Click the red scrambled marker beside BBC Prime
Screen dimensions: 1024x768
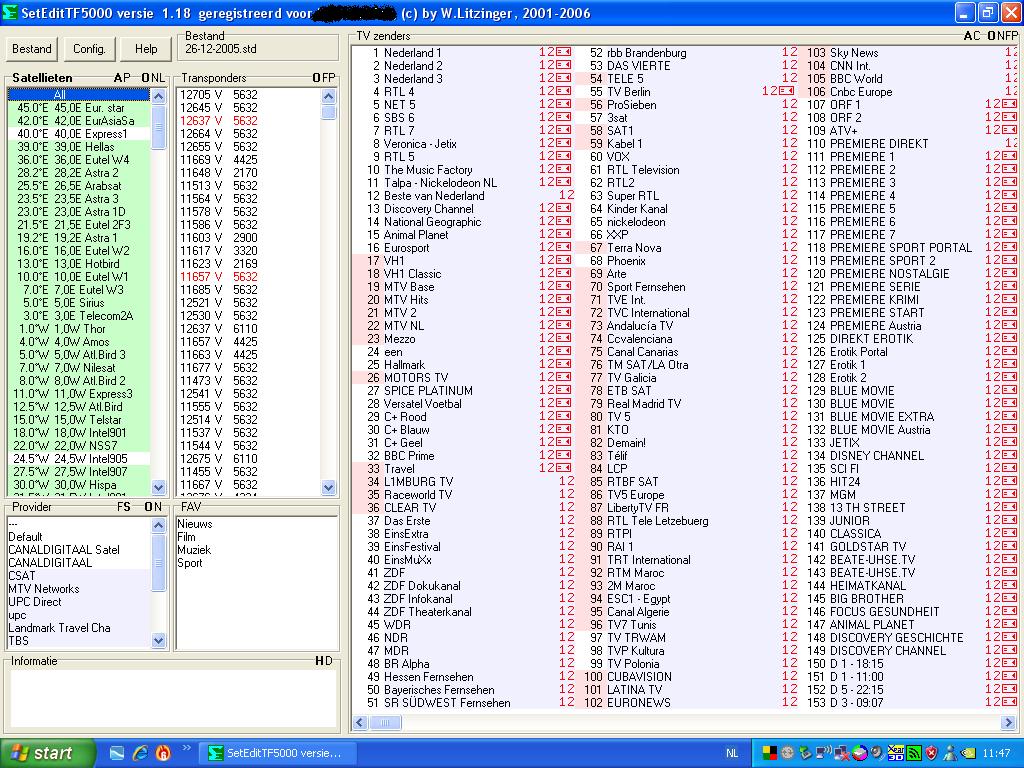click(564, 455)
